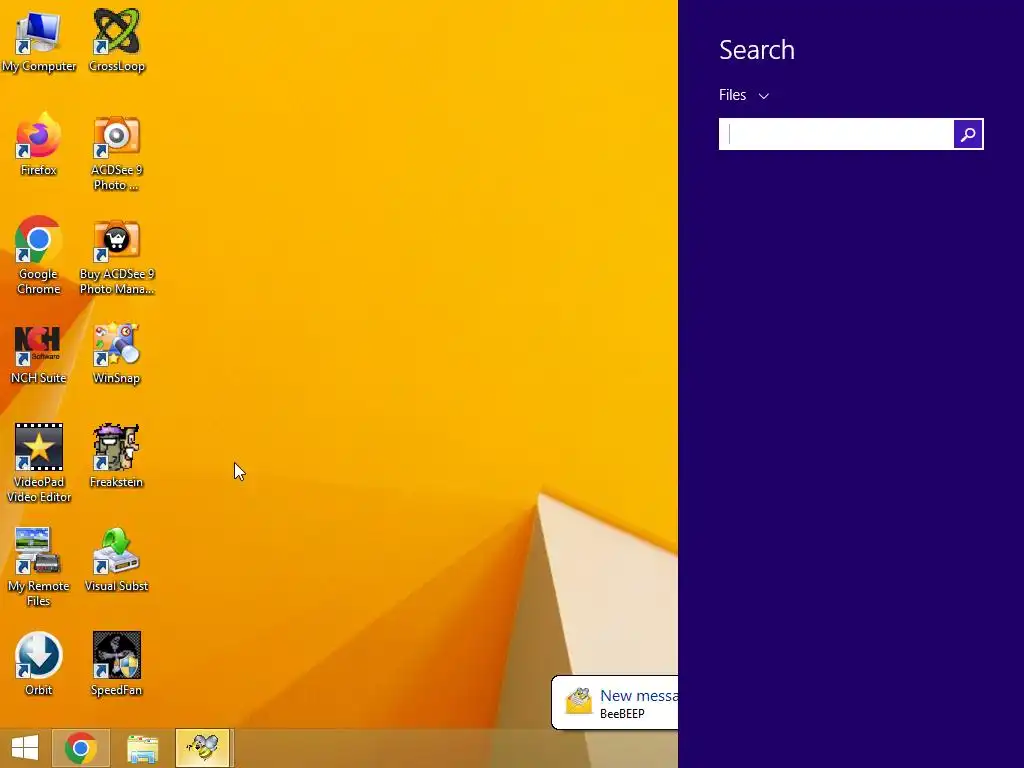
Task: Open Firefox from the desktop
Action: point(39,144)
